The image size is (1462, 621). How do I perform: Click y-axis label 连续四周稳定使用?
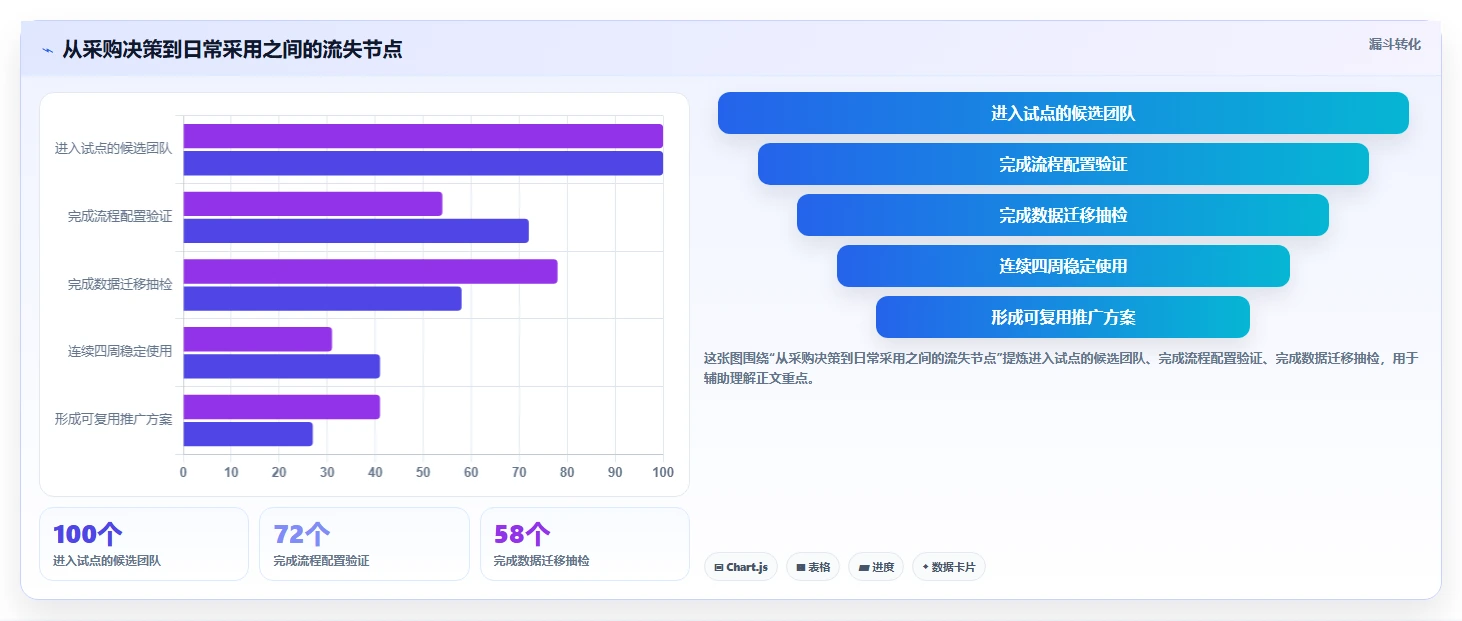pyautogui.click(x=120, y=352)
